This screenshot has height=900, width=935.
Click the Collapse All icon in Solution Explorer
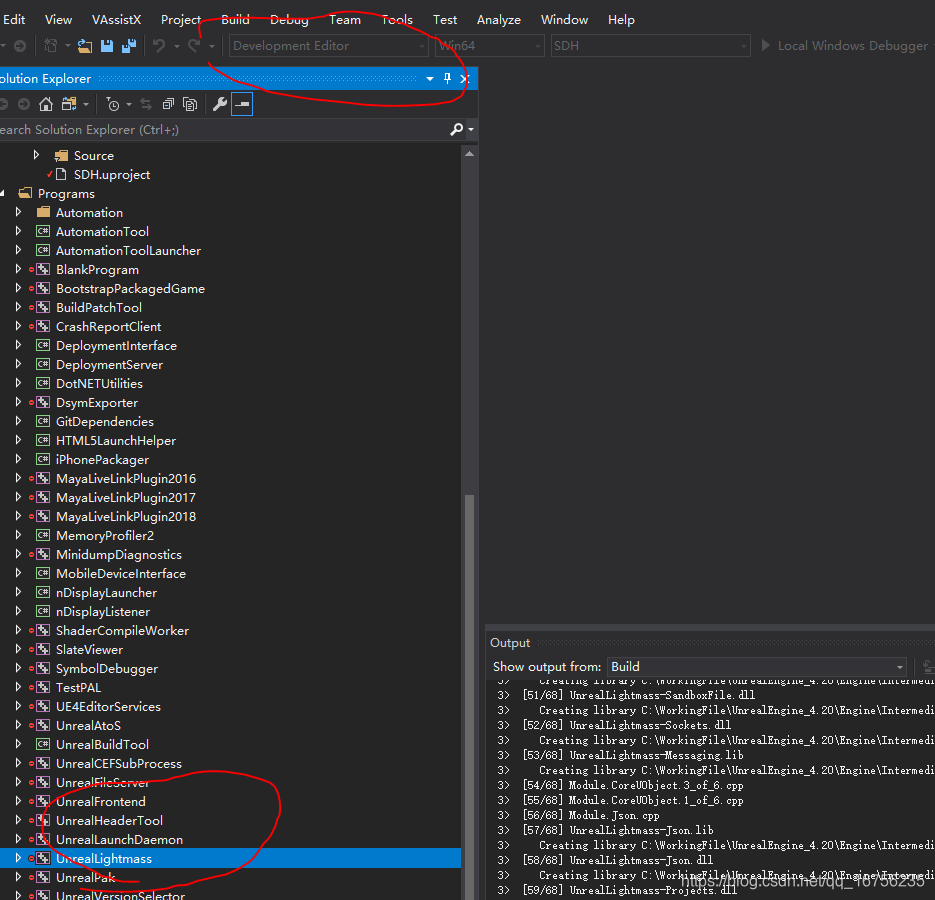tap(168, 104)
